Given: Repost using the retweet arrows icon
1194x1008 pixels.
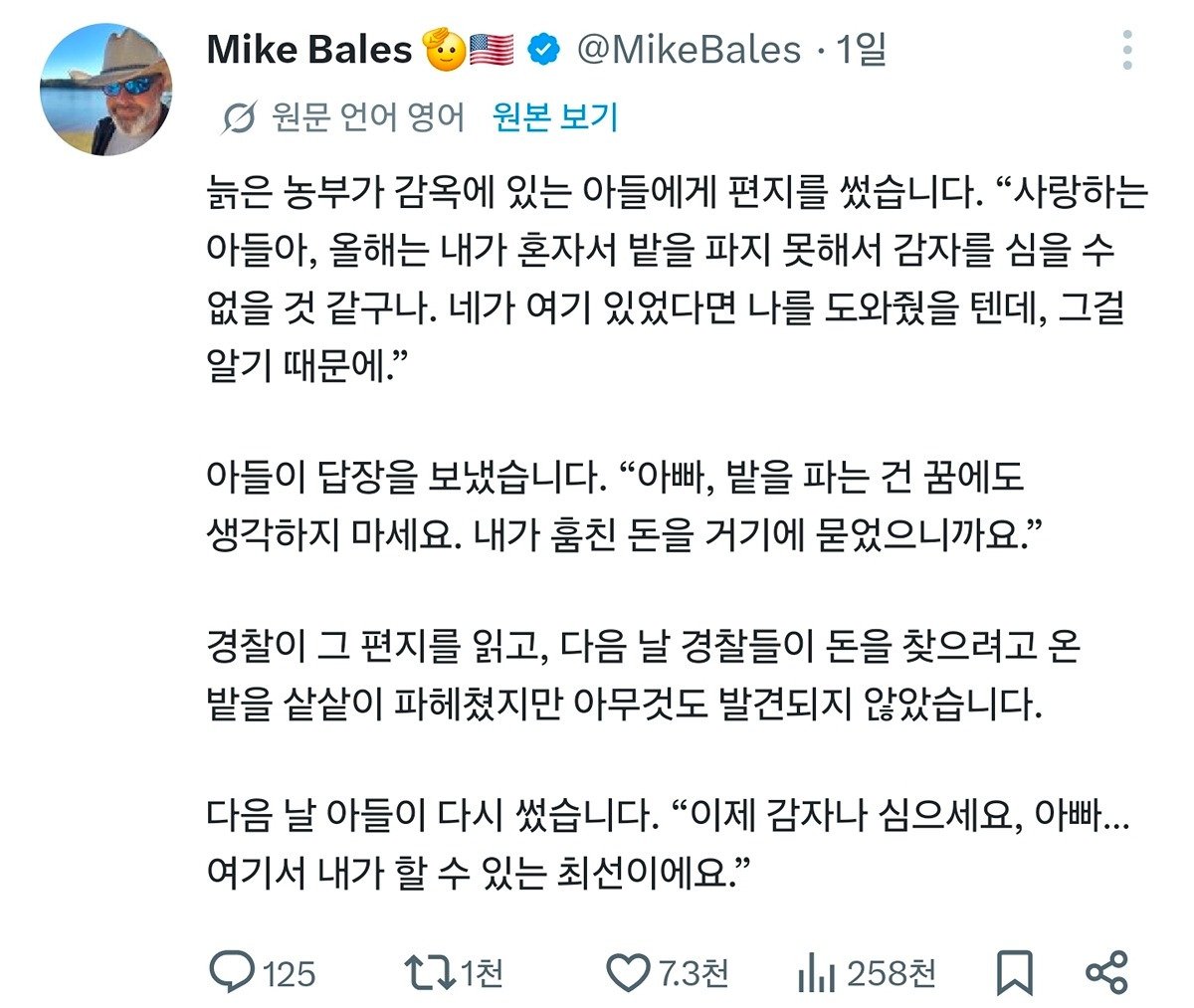Looking at the screenshot, I should (431, 972).
